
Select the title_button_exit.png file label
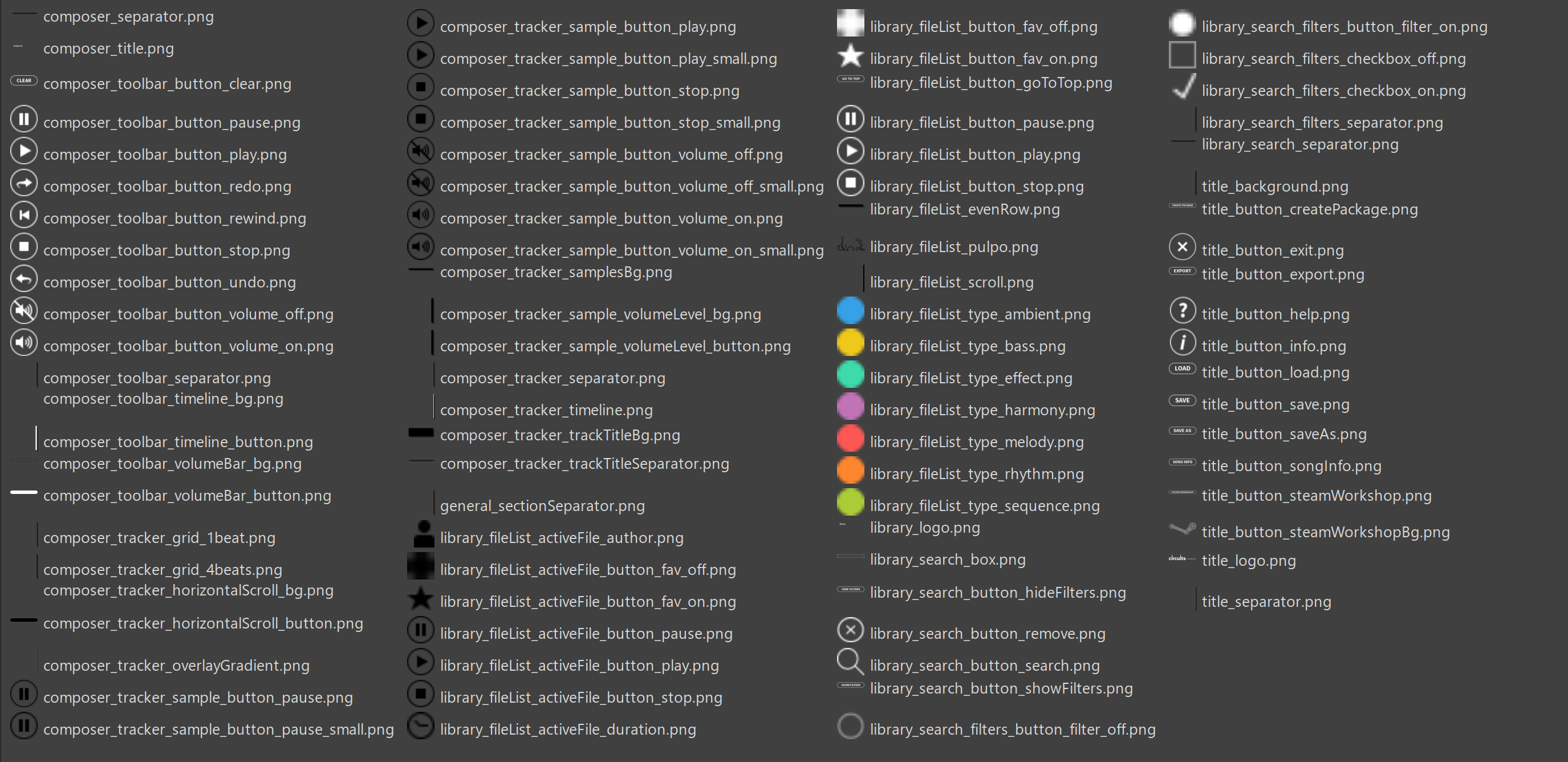pyautogui.click(x=1272, y=250)
